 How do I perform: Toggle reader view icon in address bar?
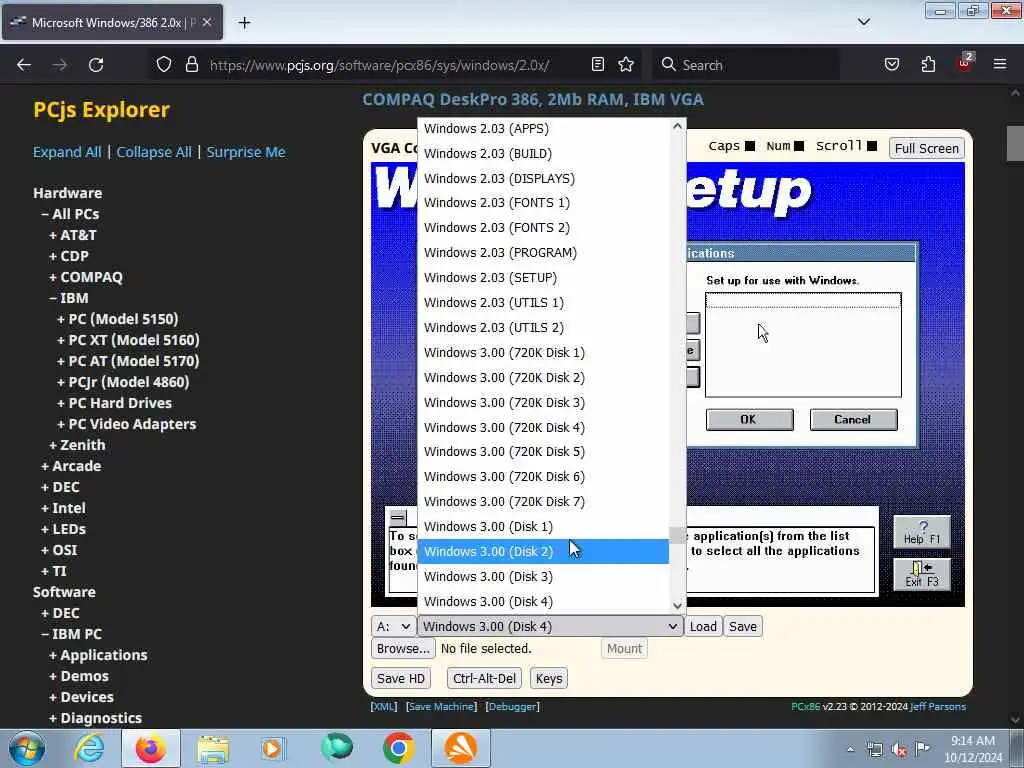pos(598,65)
